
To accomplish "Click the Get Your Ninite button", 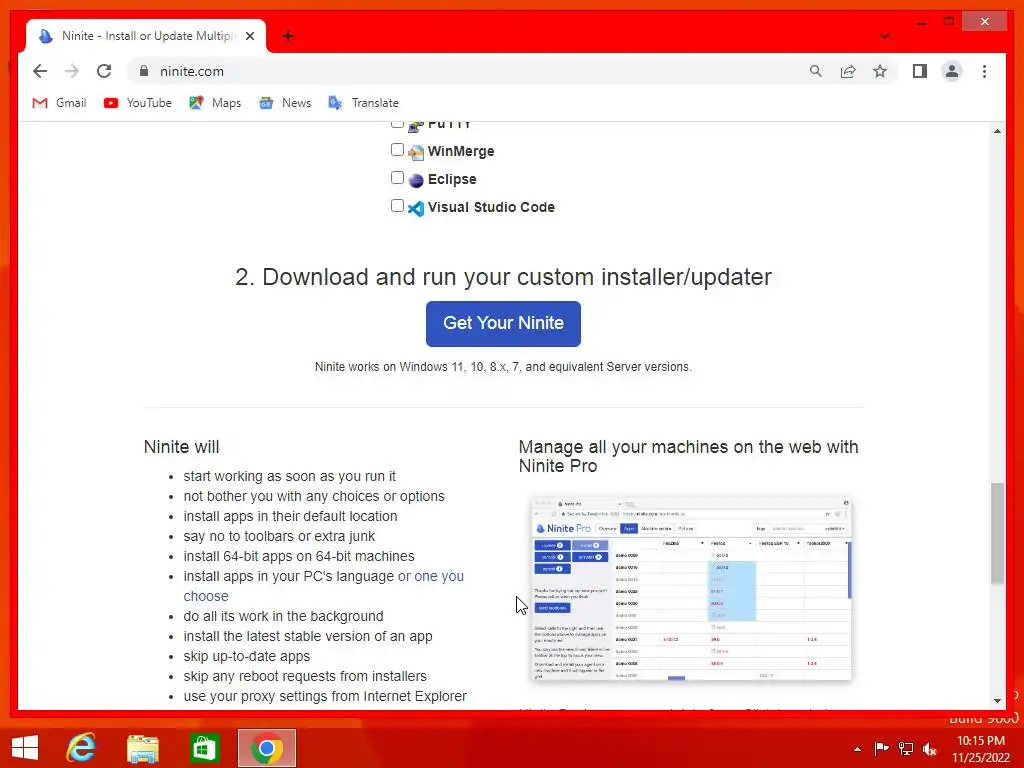I will (x=503, y=323).
